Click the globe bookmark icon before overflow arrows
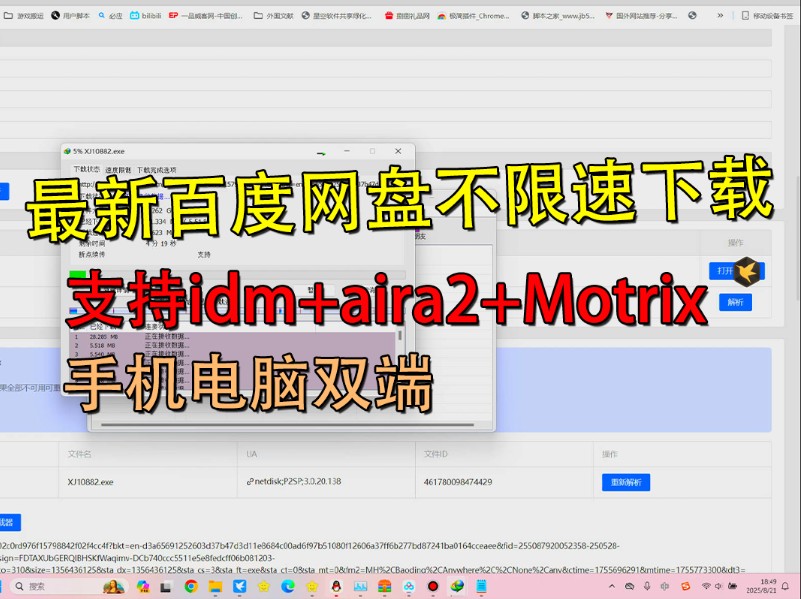 click(x=692, y=16)
